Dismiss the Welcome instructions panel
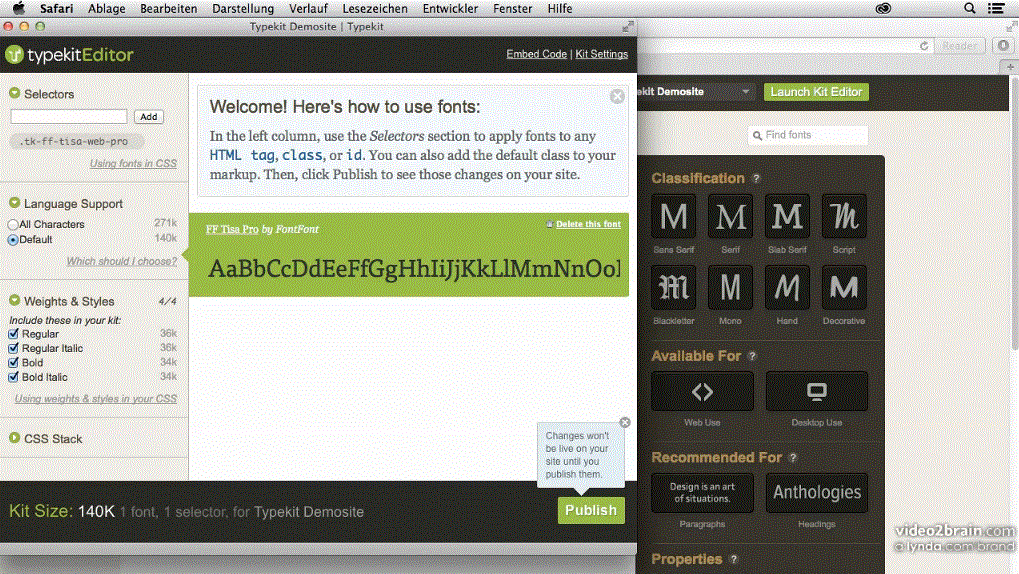 pos(617,96)
